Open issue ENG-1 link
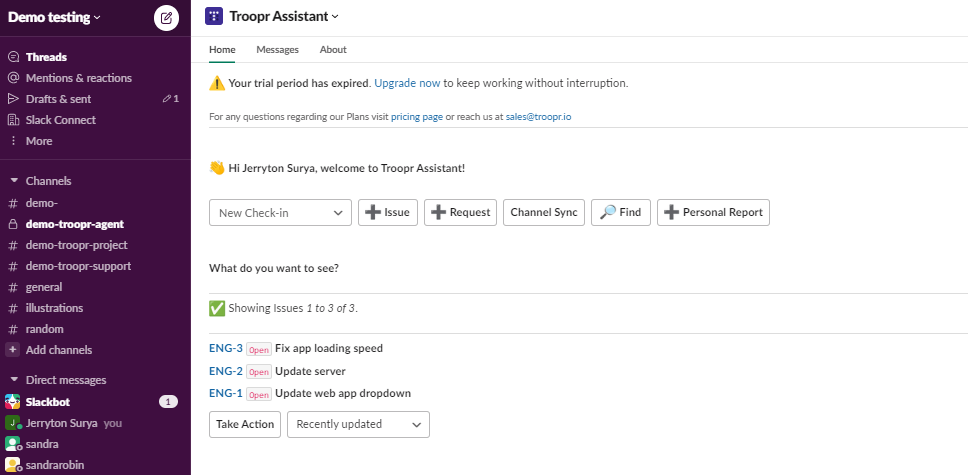 point(226,393)
